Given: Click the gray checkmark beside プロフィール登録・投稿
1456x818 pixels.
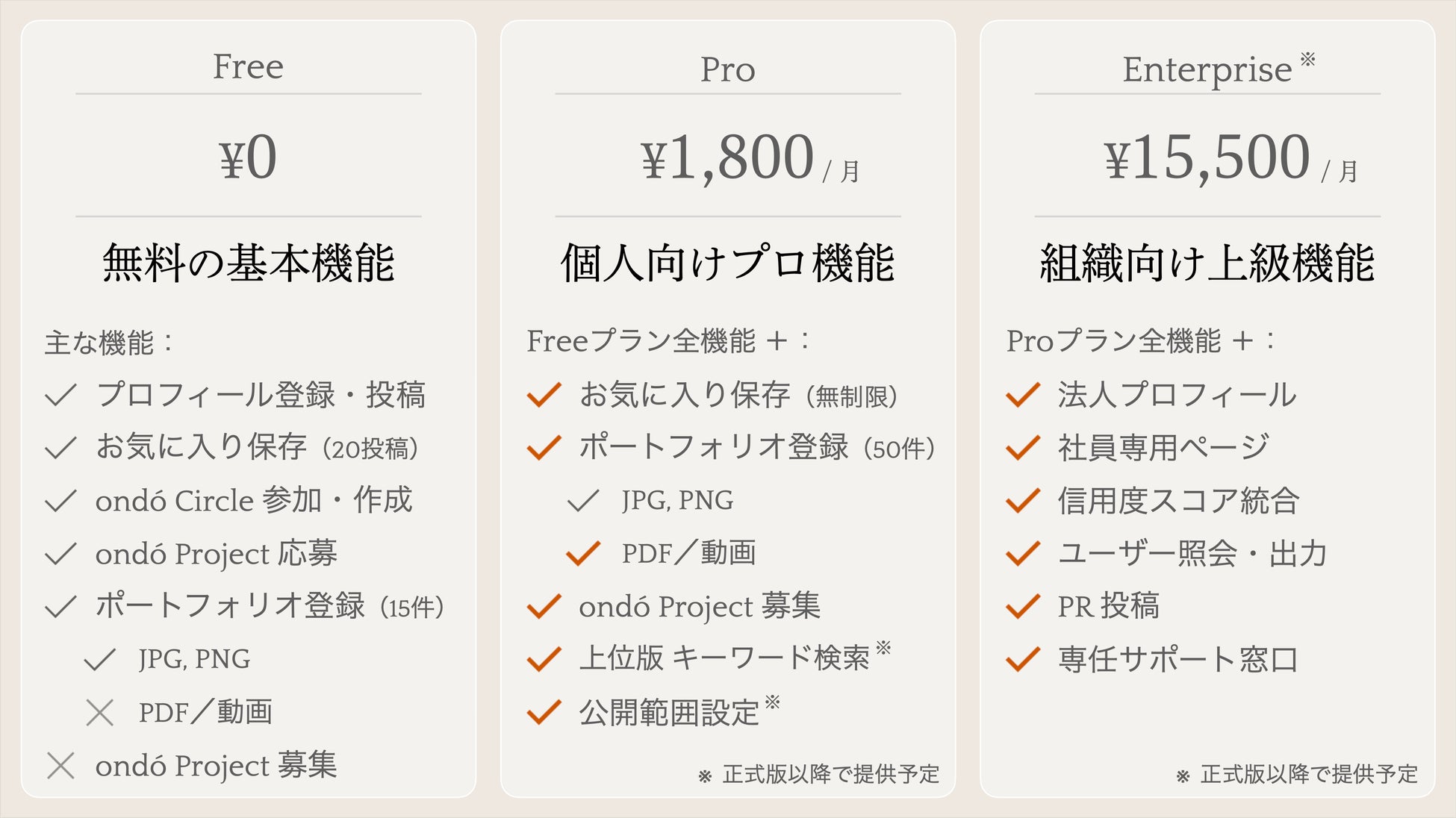Looking at the screenshot, I should (60, 395).
